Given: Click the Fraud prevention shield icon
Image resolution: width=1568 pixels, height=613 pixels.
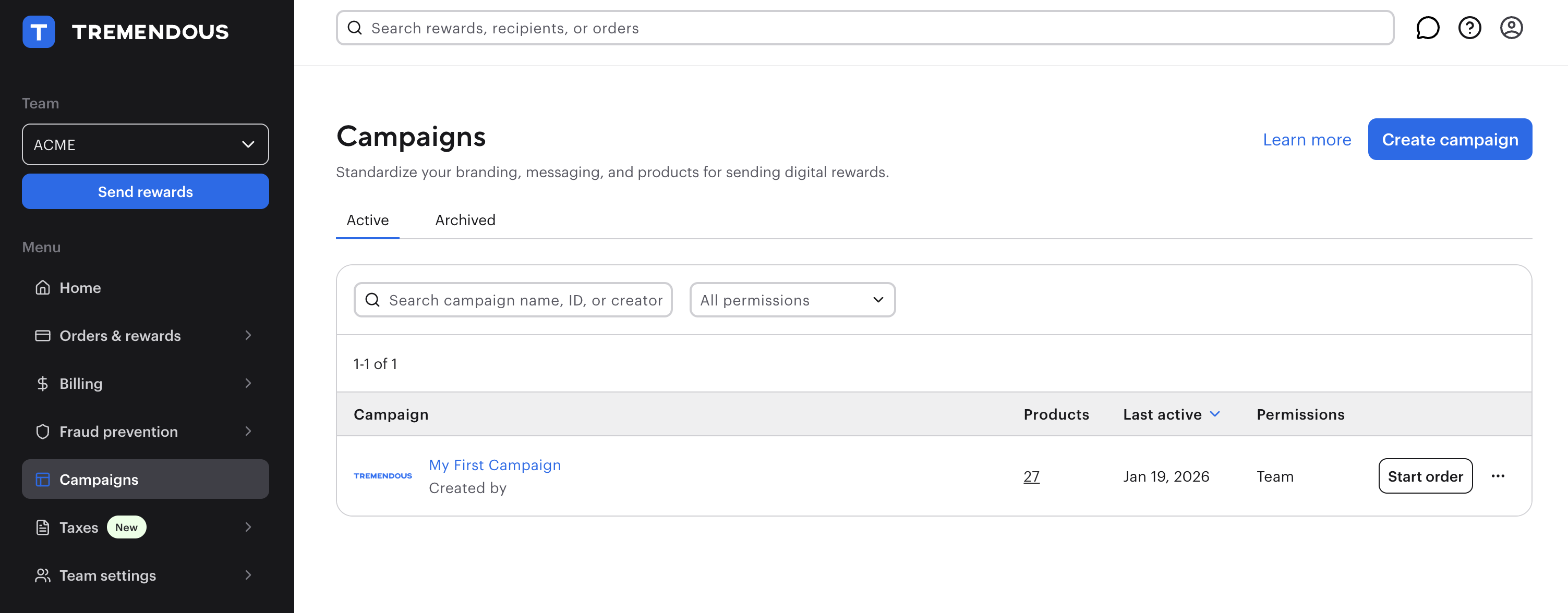Looking at the screenshot, I should tap(43, 432).
